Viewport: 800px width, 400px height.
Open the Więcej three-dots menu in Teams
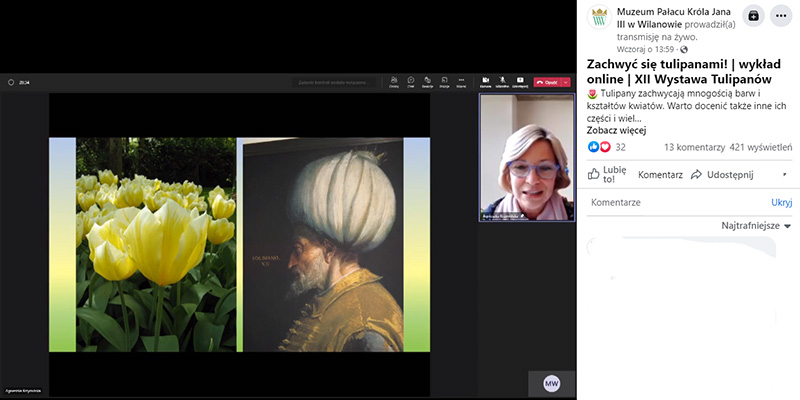point(461,82)
